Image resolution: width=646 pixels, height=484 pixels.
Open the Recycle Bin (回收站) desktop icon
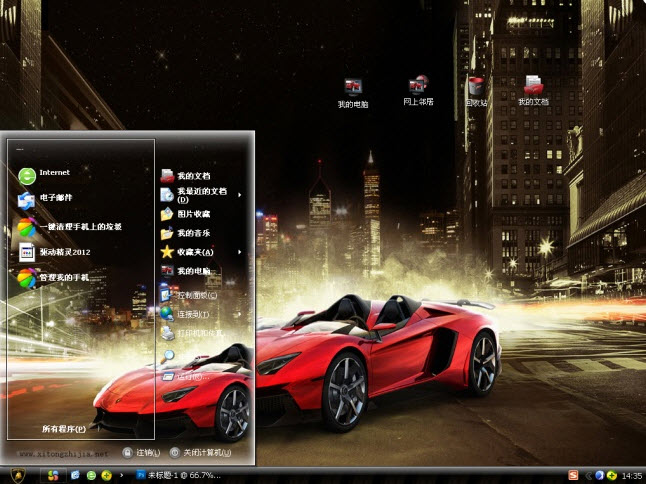[x=476, y=90]
